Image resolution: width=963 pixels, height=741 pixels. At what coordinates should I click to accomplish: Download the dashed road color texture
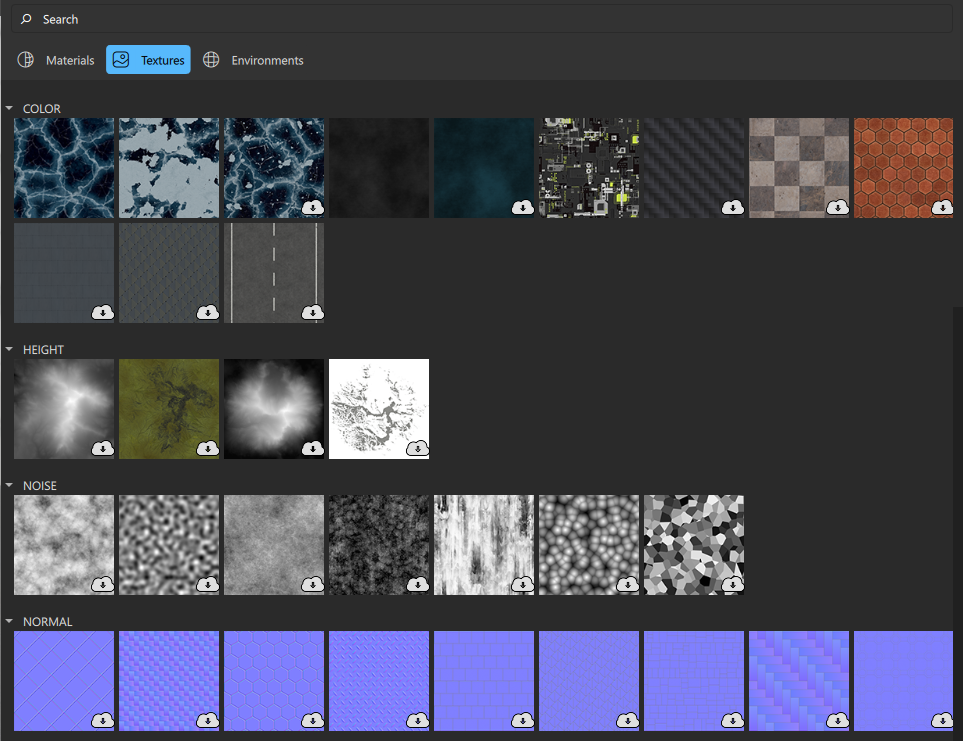[313, 312]
